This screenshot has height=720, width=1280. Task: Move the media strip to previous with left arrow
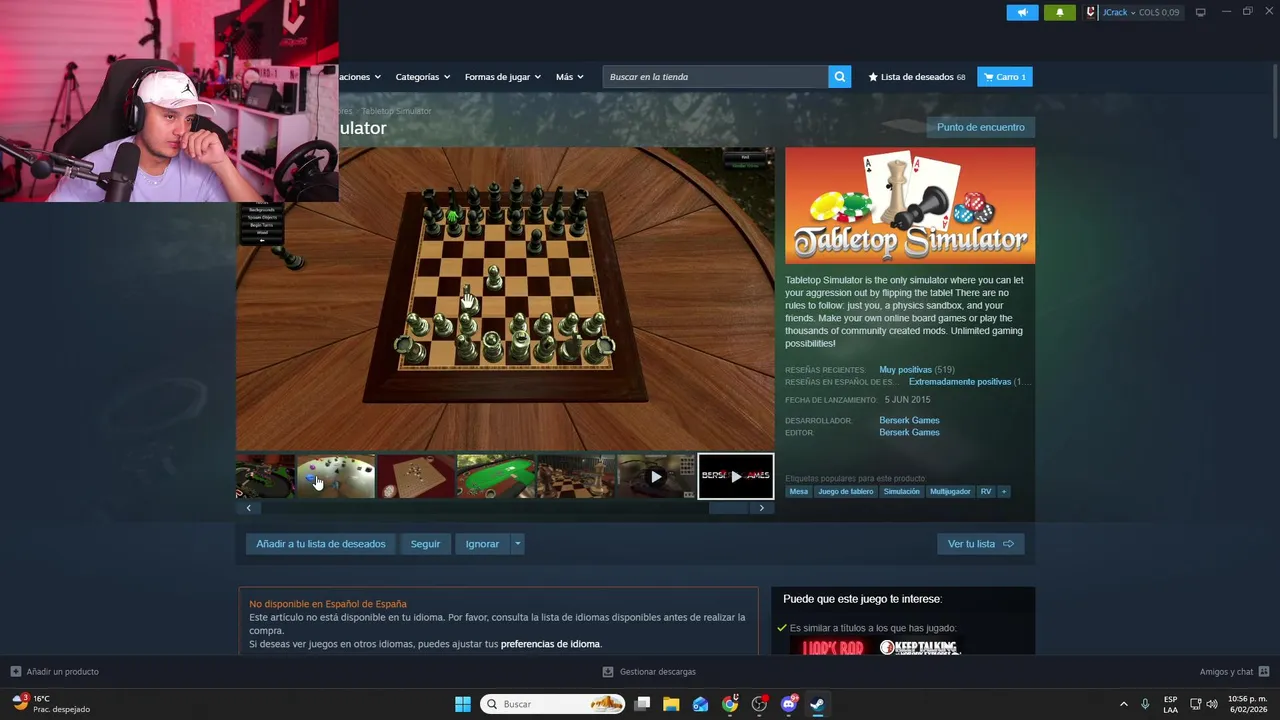pyautogui.click(x=249, y=508)
